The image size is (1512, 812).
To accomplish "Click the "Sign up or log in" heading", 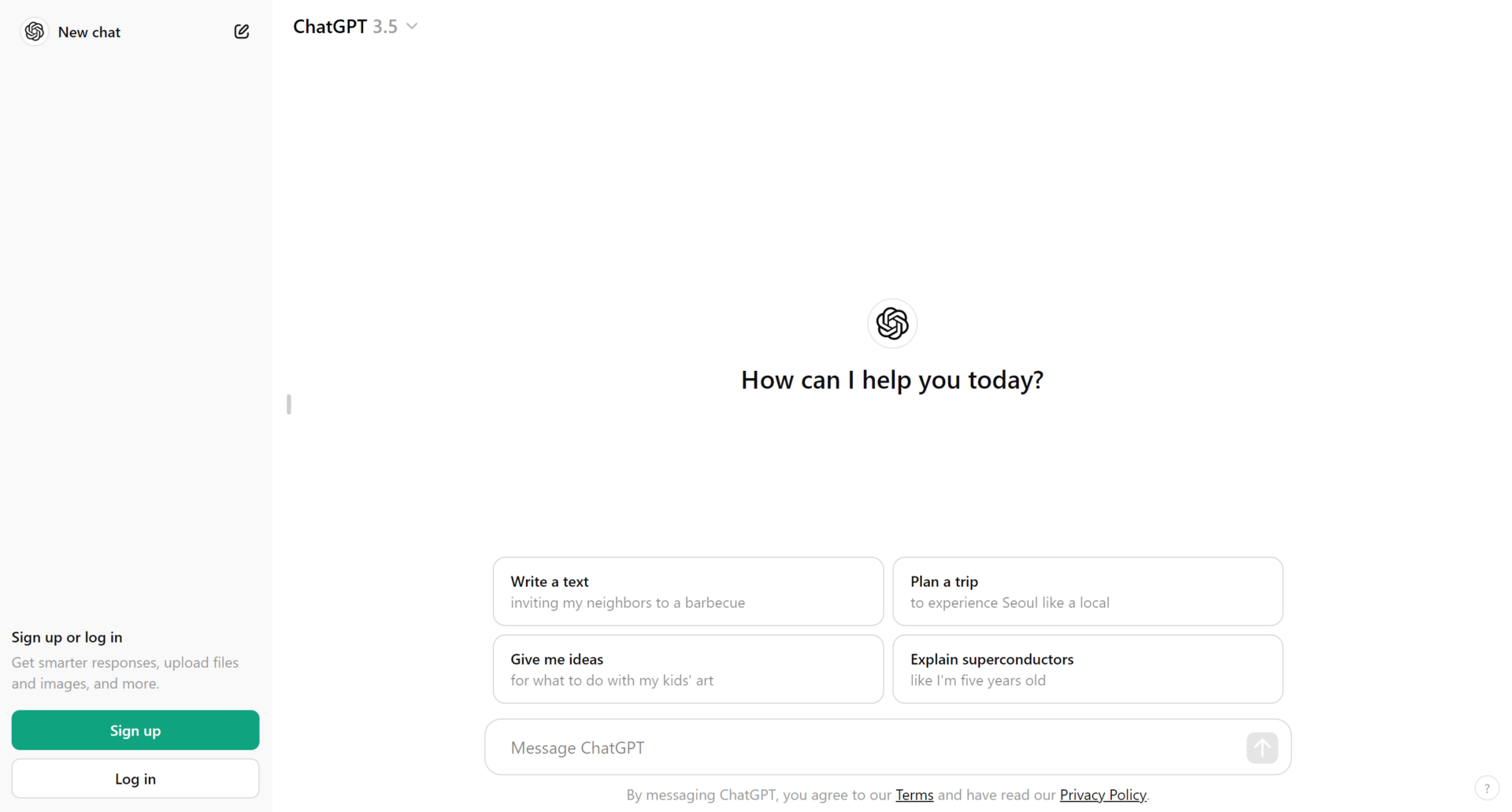I will pyautogui.click(x=67, y=637).
